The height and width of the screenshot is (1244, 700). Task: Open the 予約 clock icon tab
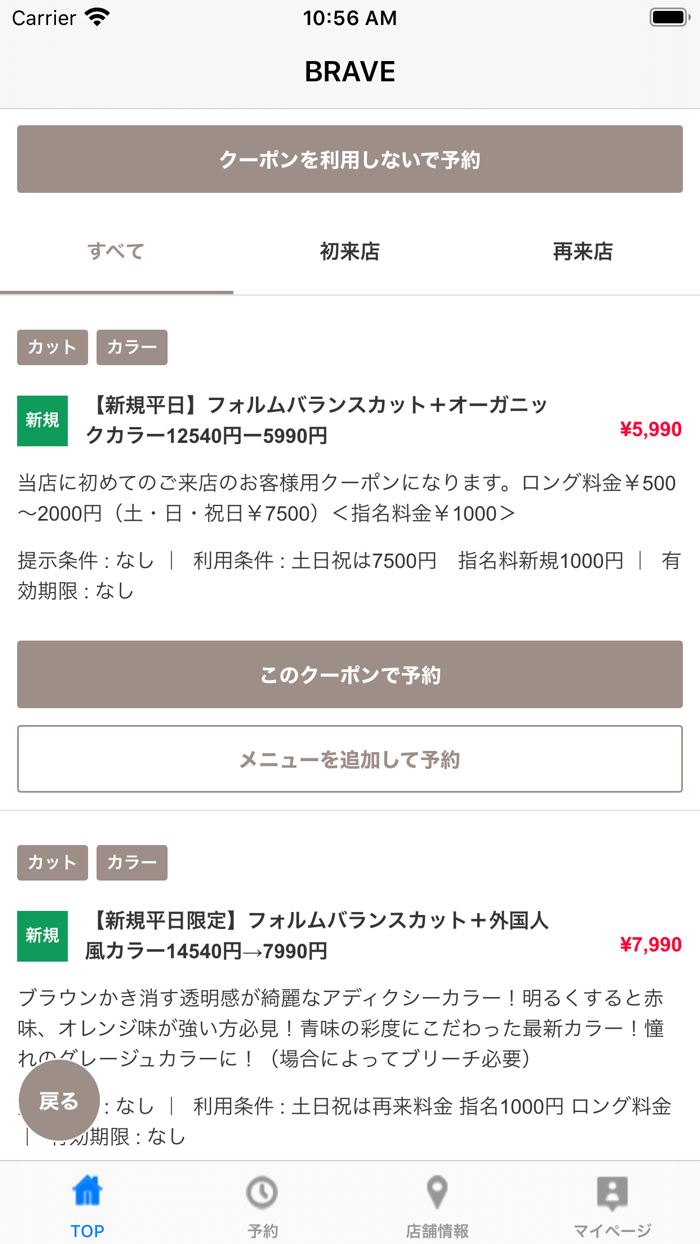[x=262, y=1192]
